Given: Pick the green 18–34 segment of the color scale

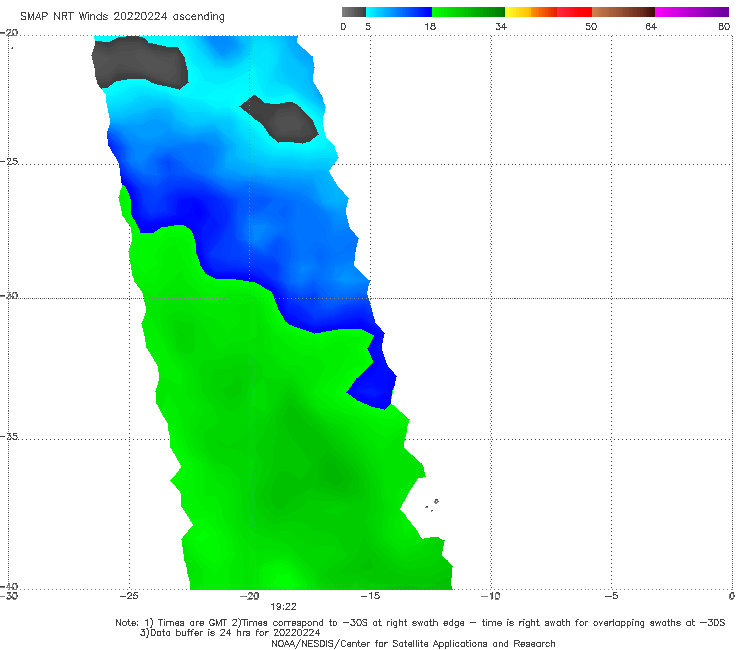Looking at the screenshot, I should tap(468, 12).
